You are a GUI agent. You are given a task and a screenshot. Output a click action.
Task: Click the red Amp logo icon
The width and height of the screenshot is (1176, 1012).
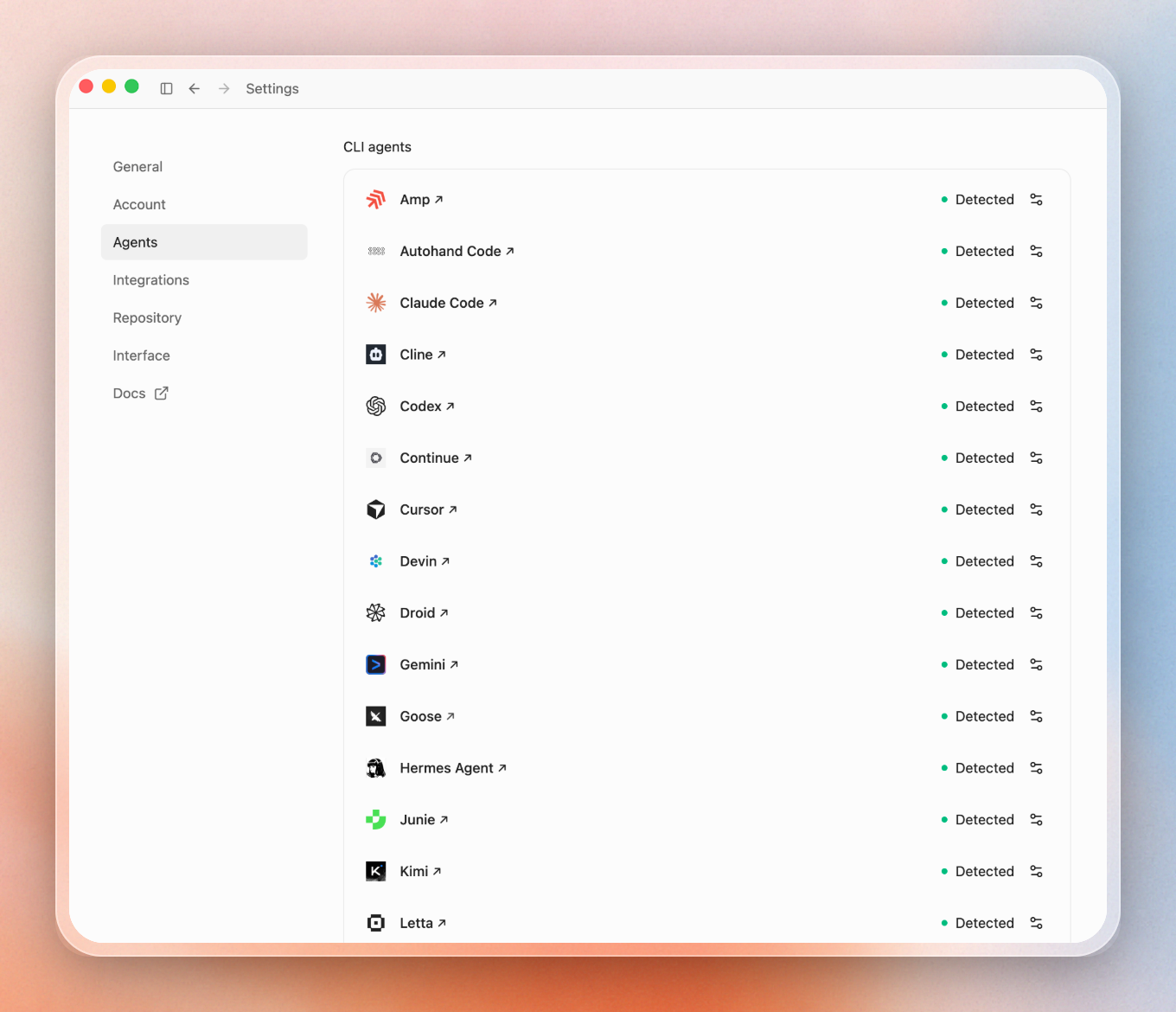click(376, 200)
